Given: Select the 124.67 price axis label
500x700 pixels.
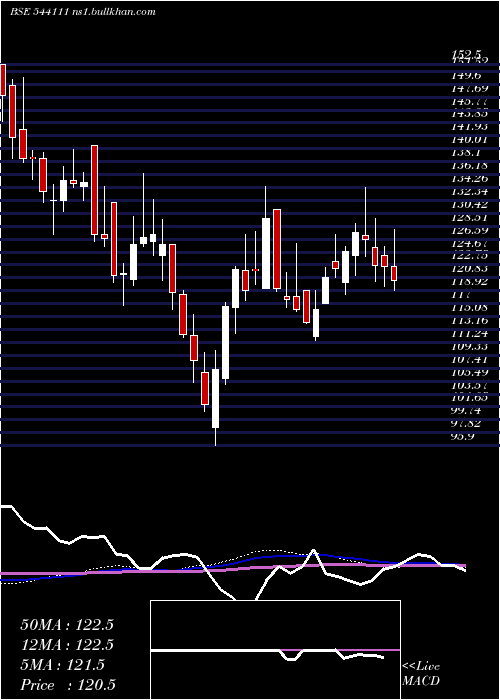Looking at the screenshot, I should pos(470,243).
